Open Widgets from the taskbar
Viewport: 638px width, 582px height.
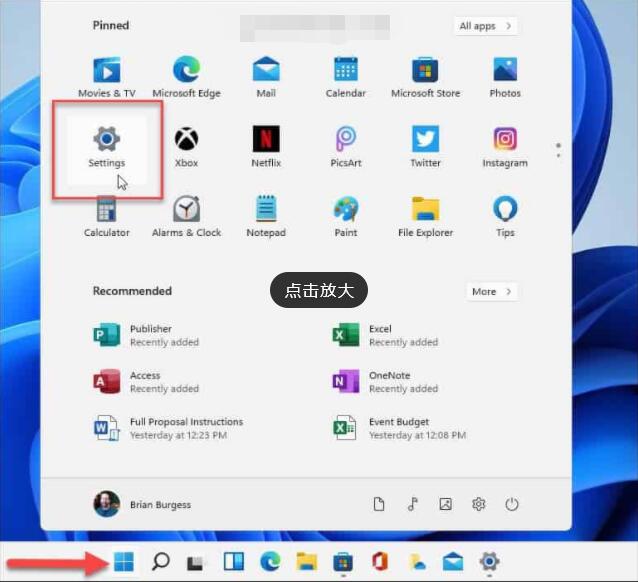point(234,562)
